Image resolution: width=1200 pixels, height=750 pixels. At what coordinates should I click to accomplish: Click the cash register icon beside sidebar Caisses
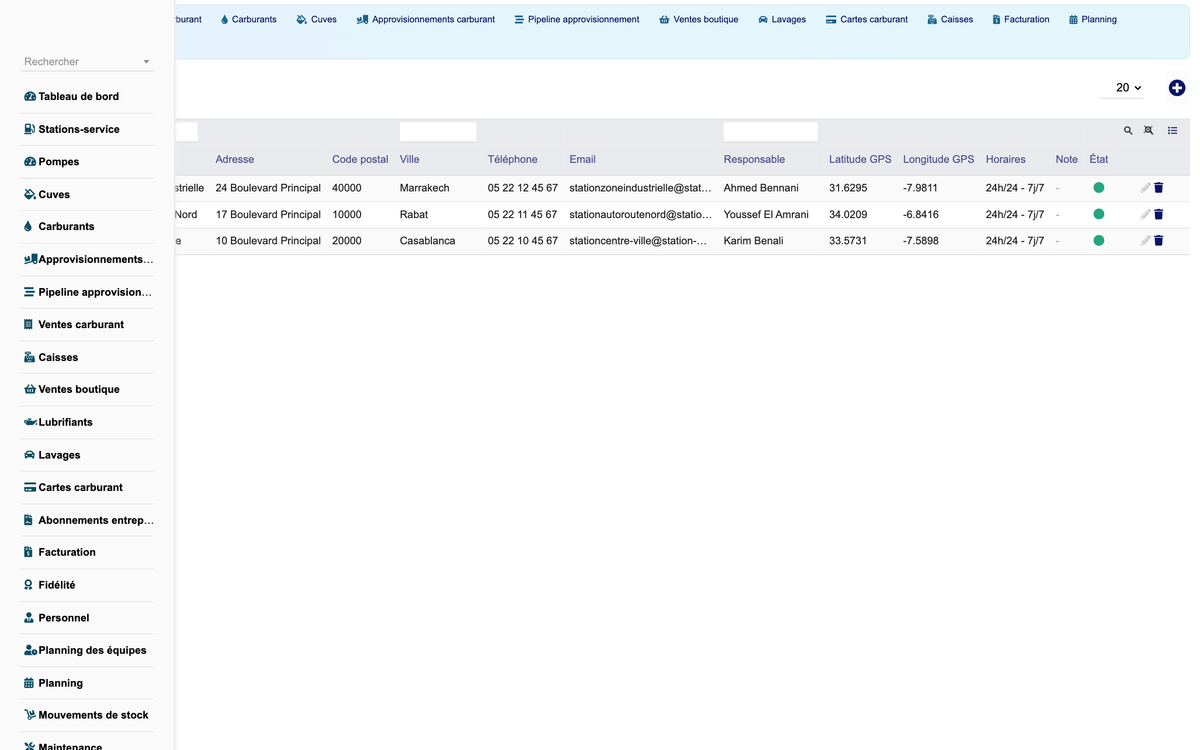[30, 357]
